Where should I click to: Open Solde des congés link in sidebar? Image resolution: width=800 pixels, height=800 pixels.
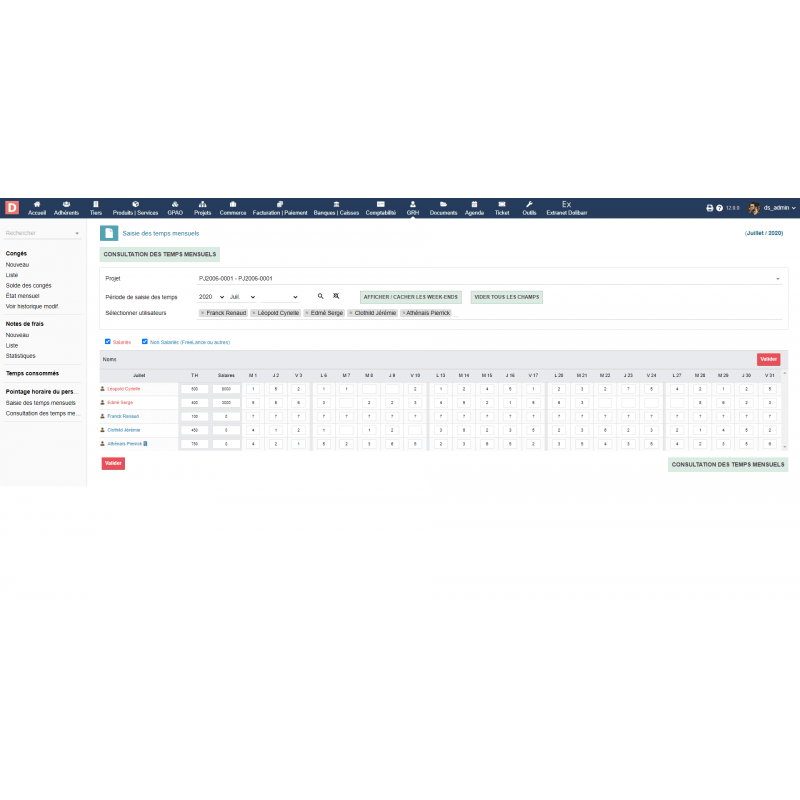click(28, 285)
